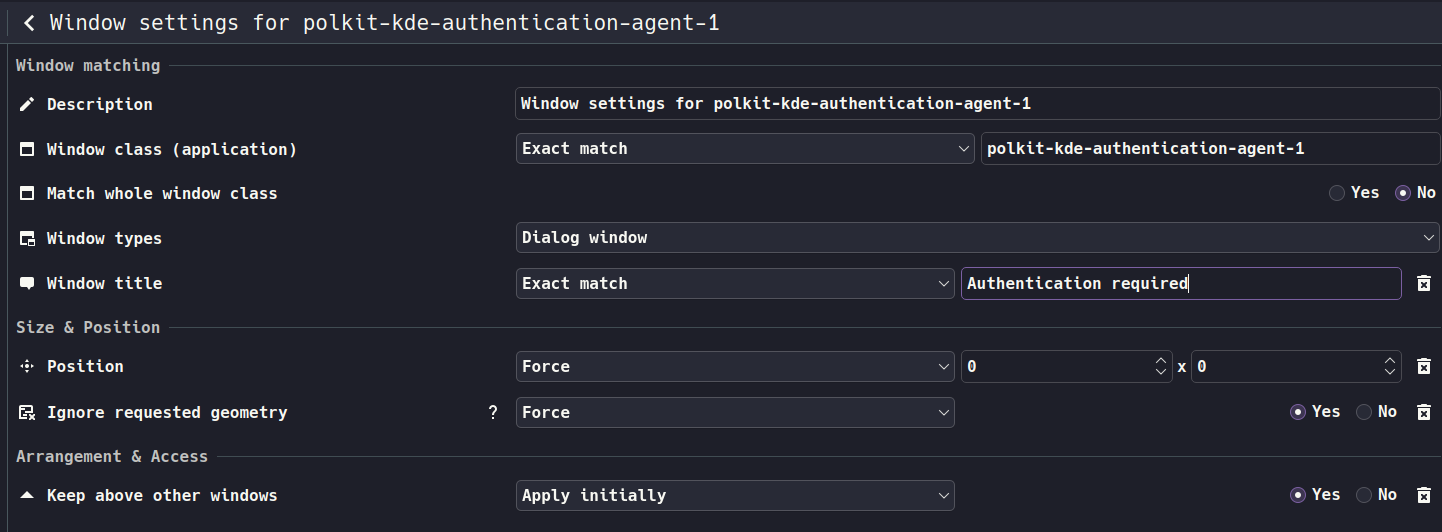This screenshot has width=1442, height=532.
Task: Remove the Keep above other windows rule
Action: click(1424, 495)
